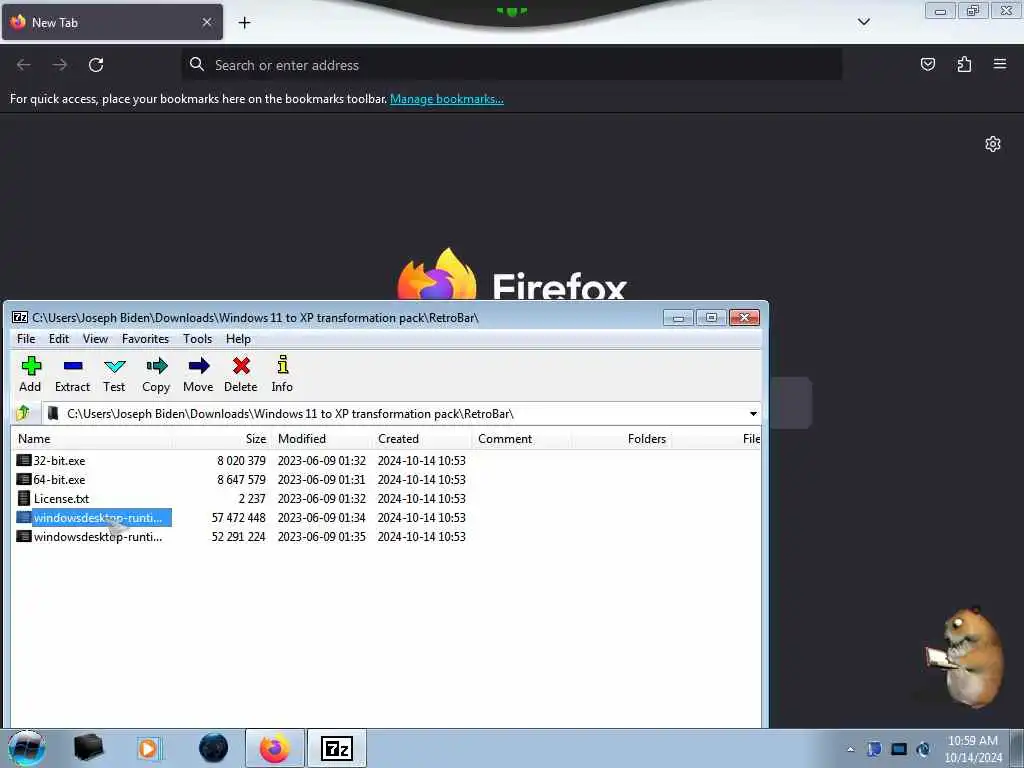Viewport: 1024px width, 768px height.
Task: Click the Pocket icon in Firefox toolbar
Action: (x=927, y=64)
